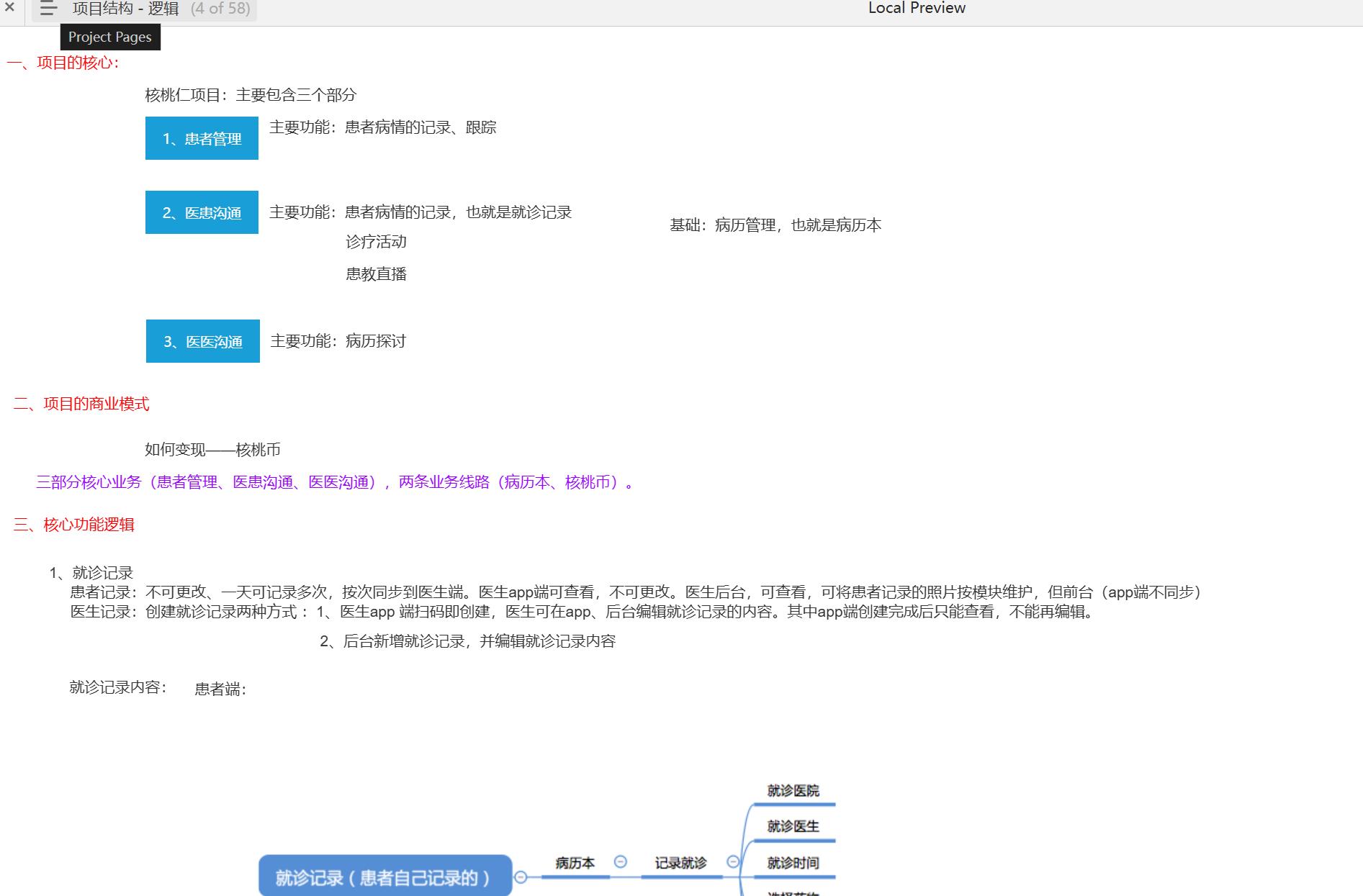The width and height of the screenshot is (1363, 896).
Task: Click the Local Preview label
Action: [917, 8]
